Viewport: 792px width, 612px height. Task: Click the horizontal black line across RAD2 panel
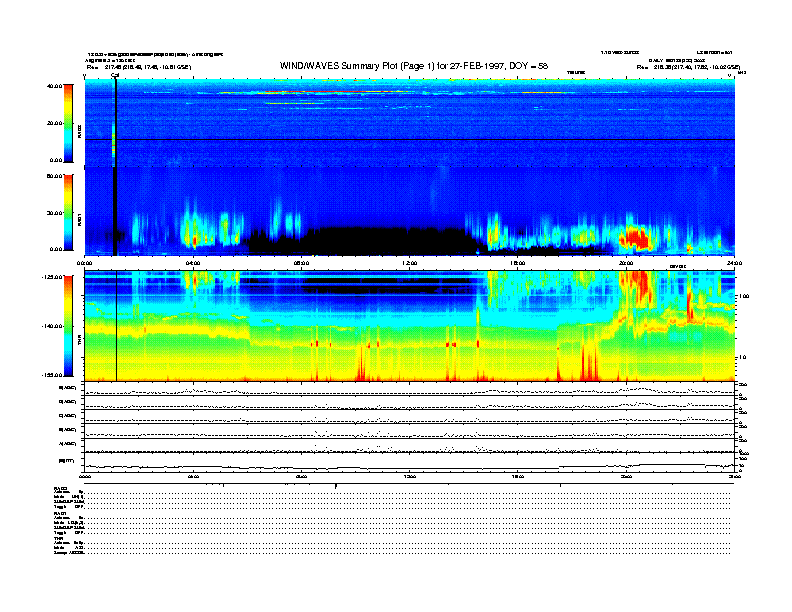tap(409, 139)
